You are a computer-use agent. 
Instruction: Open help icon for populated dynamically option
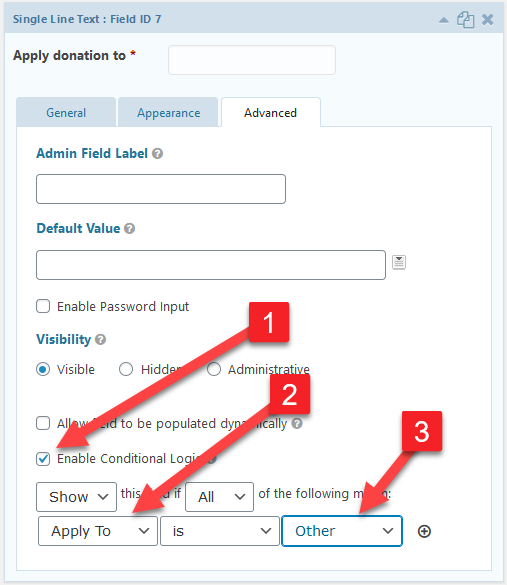pos(297,423)
